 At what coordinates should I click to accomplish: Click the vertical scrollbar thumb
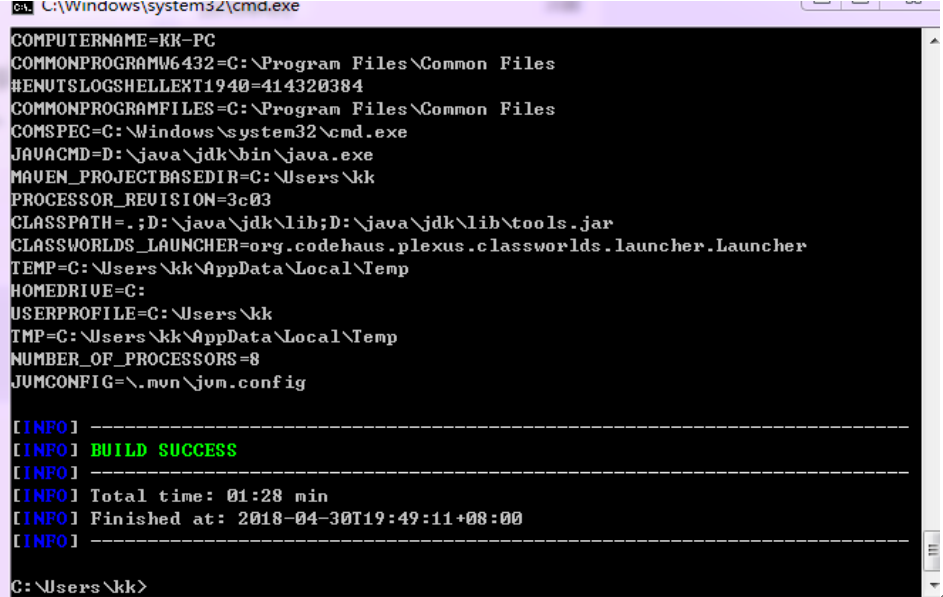click(933, 550)
